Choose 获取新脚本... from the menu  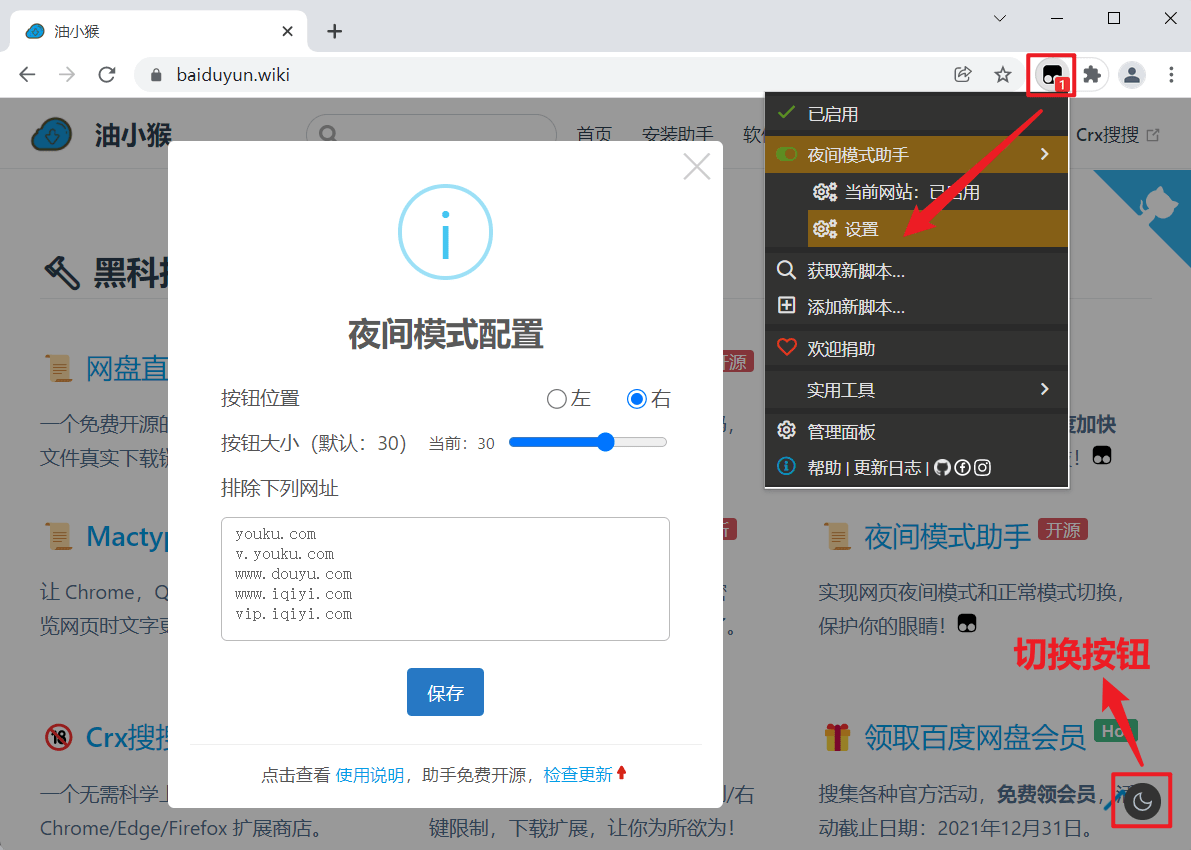[x=917, y=270]
